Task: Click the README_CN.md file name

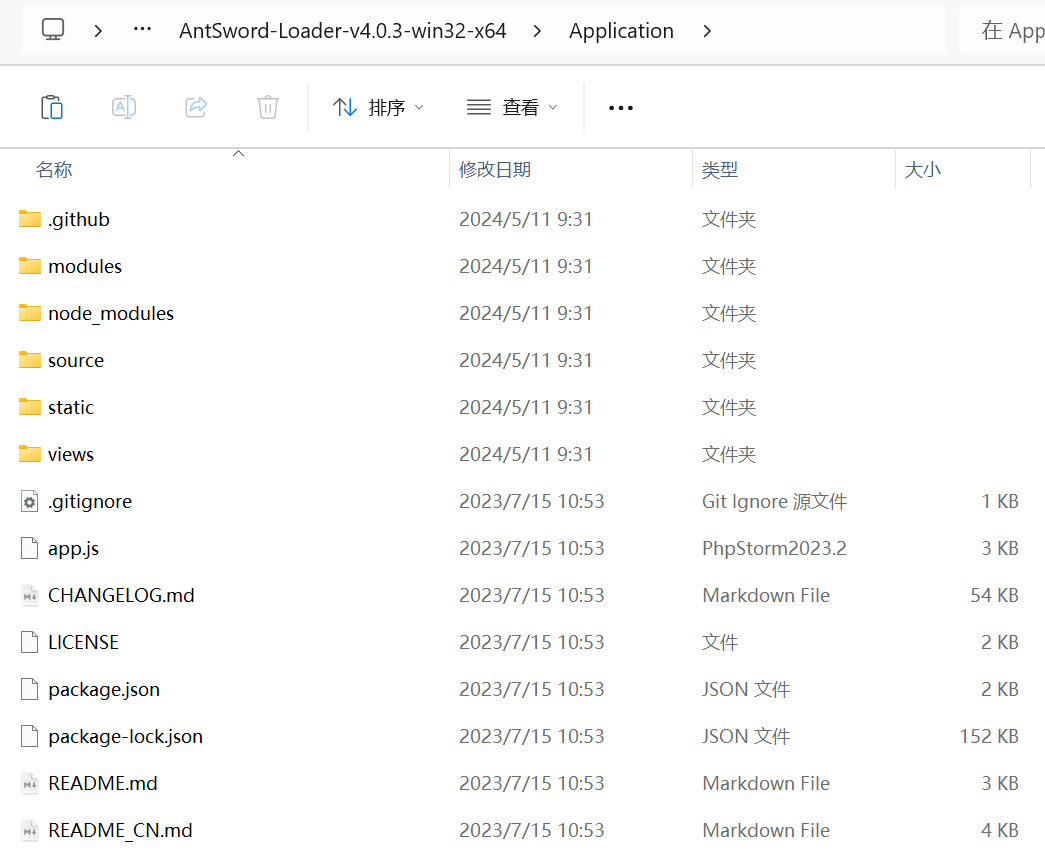Action: point(120,831)
